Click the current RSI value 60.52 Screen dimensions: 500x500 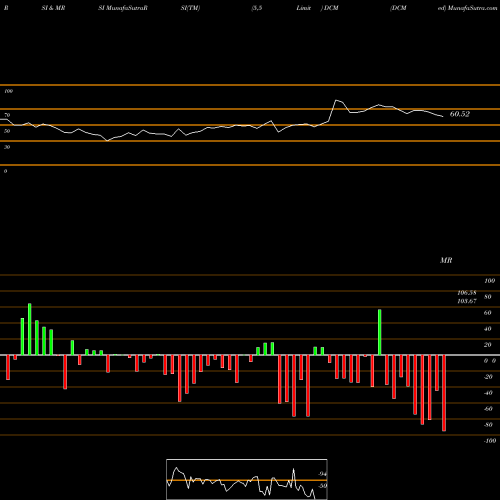(x=460, y=114)
